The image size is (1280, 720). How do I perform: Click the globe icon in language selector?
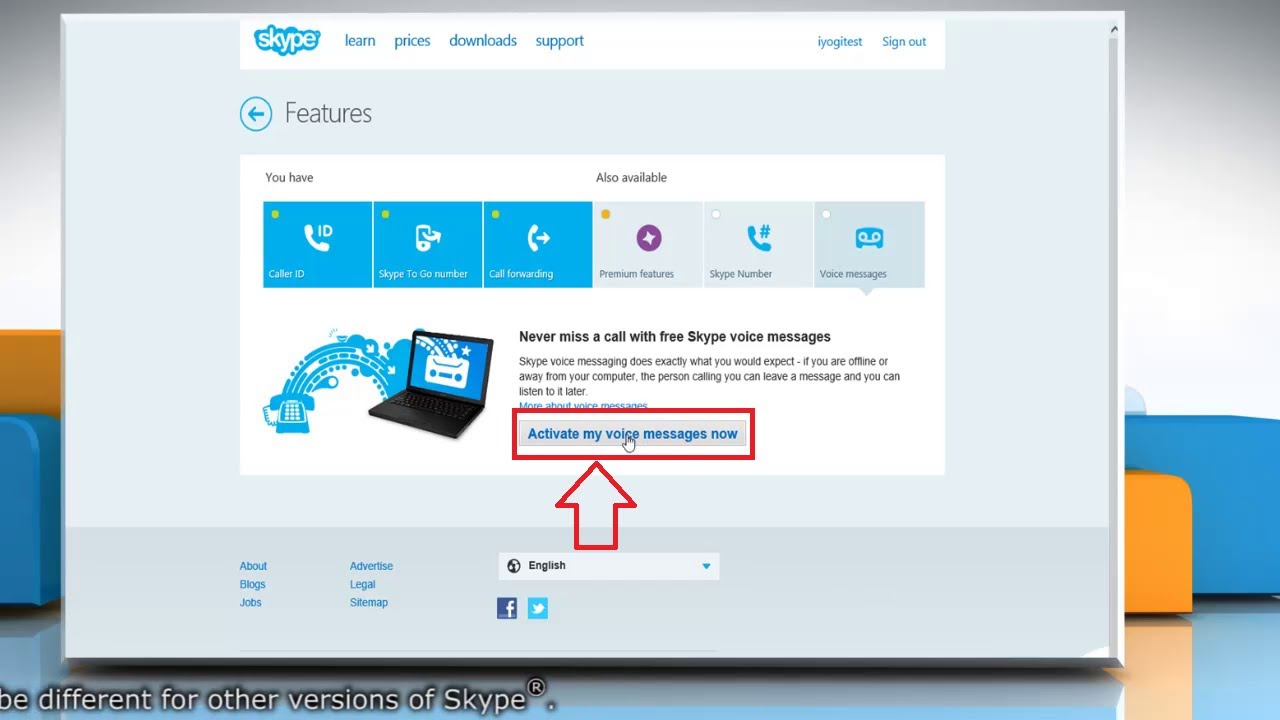pyautogui.click(x=514, y=566)
